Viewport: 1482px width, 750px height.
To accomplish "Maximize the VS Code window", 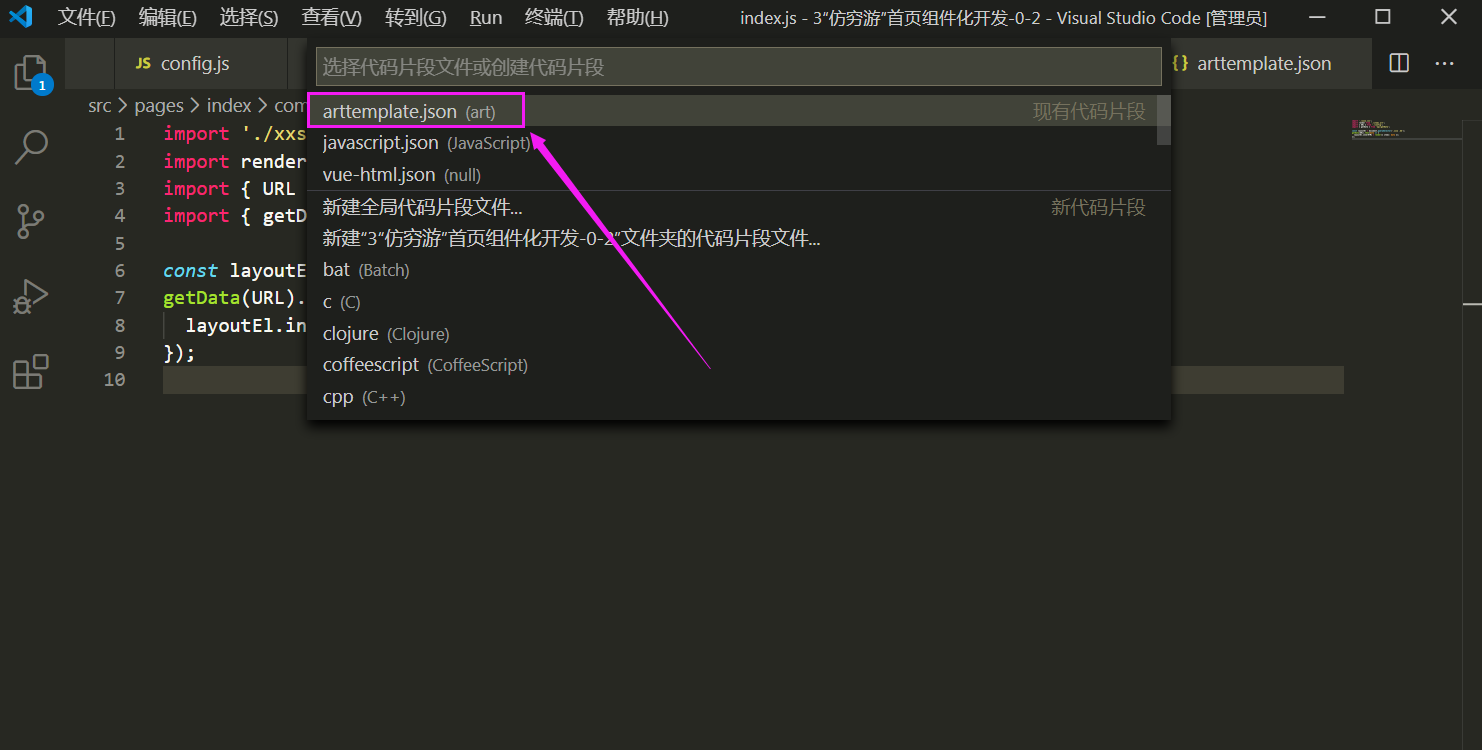I will 1383,17.
